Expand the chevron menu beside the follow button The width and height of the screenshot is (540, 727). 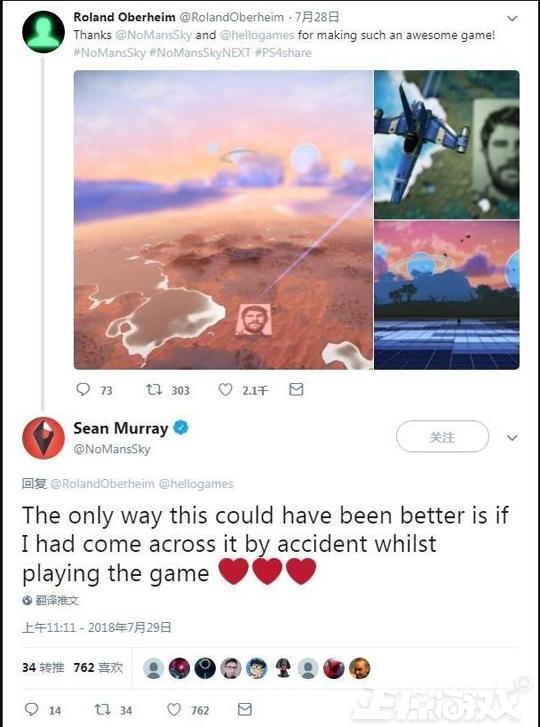(x=512, y=438)
